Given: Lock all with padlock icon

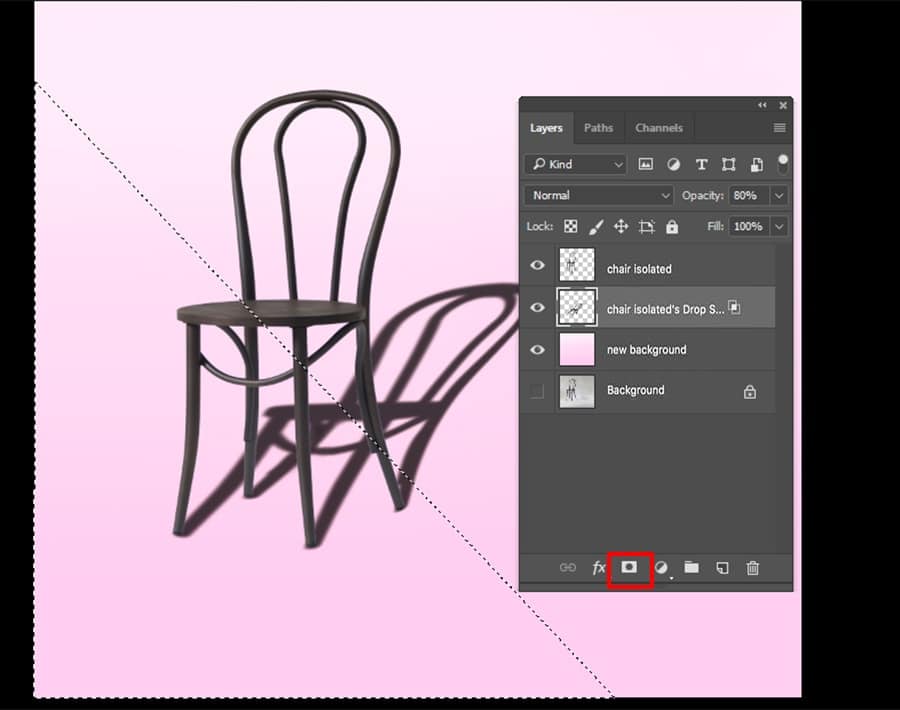Looking at the screenshot, I should (672, 226).
